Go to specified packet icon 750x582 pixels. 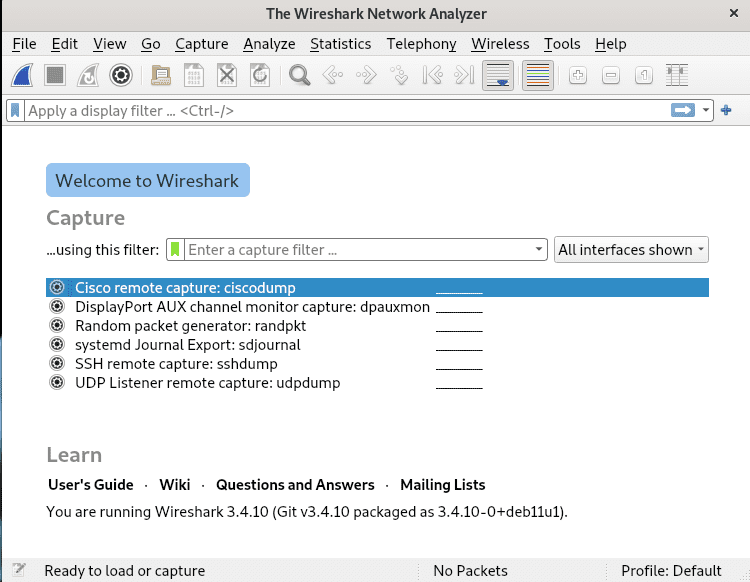399,76
